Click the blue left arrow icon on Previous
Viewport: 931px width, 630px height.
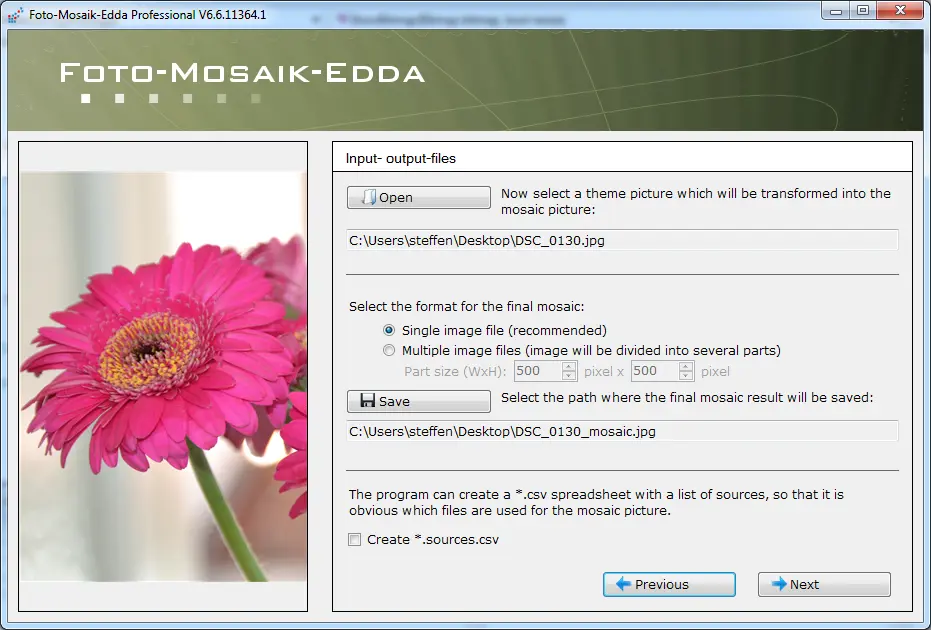coord(623,584)
